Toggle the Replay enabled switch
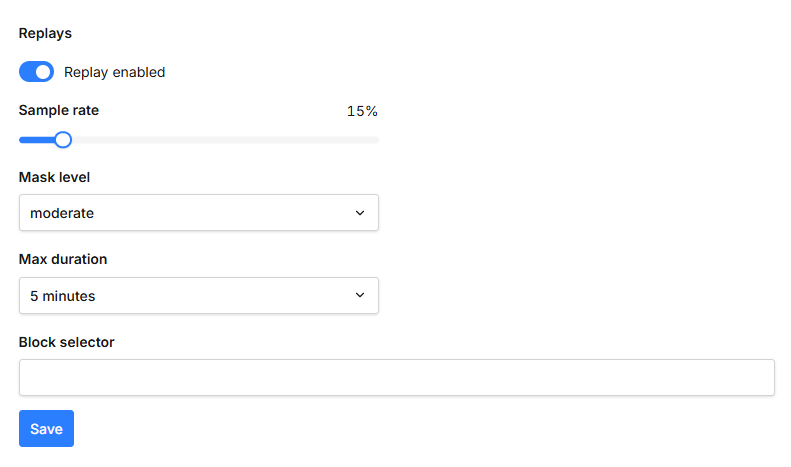 (x=36, y=72)
